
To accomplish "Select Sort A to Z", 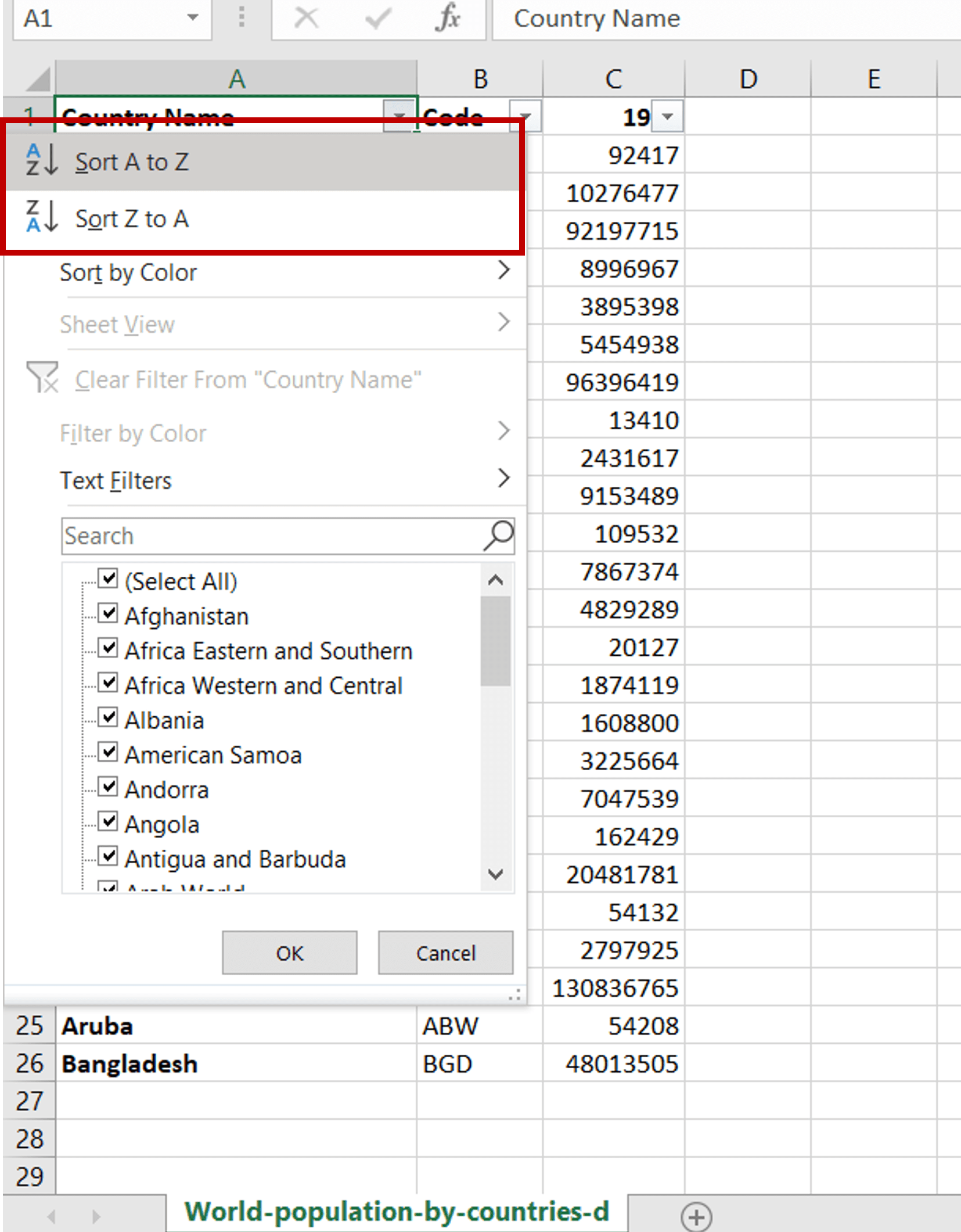I will 132,162.
